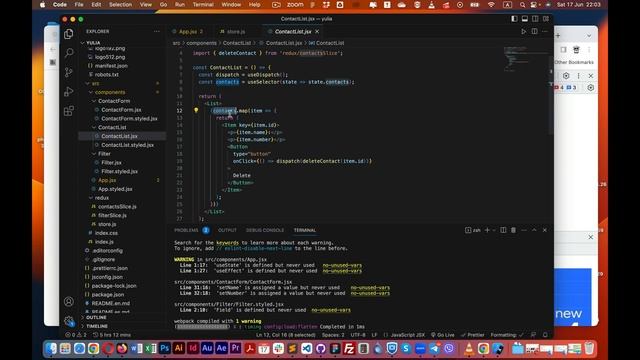The width and height of the screenshot is (640, 360).
Task: Click components breadcrumb segment
Action: 202,43
